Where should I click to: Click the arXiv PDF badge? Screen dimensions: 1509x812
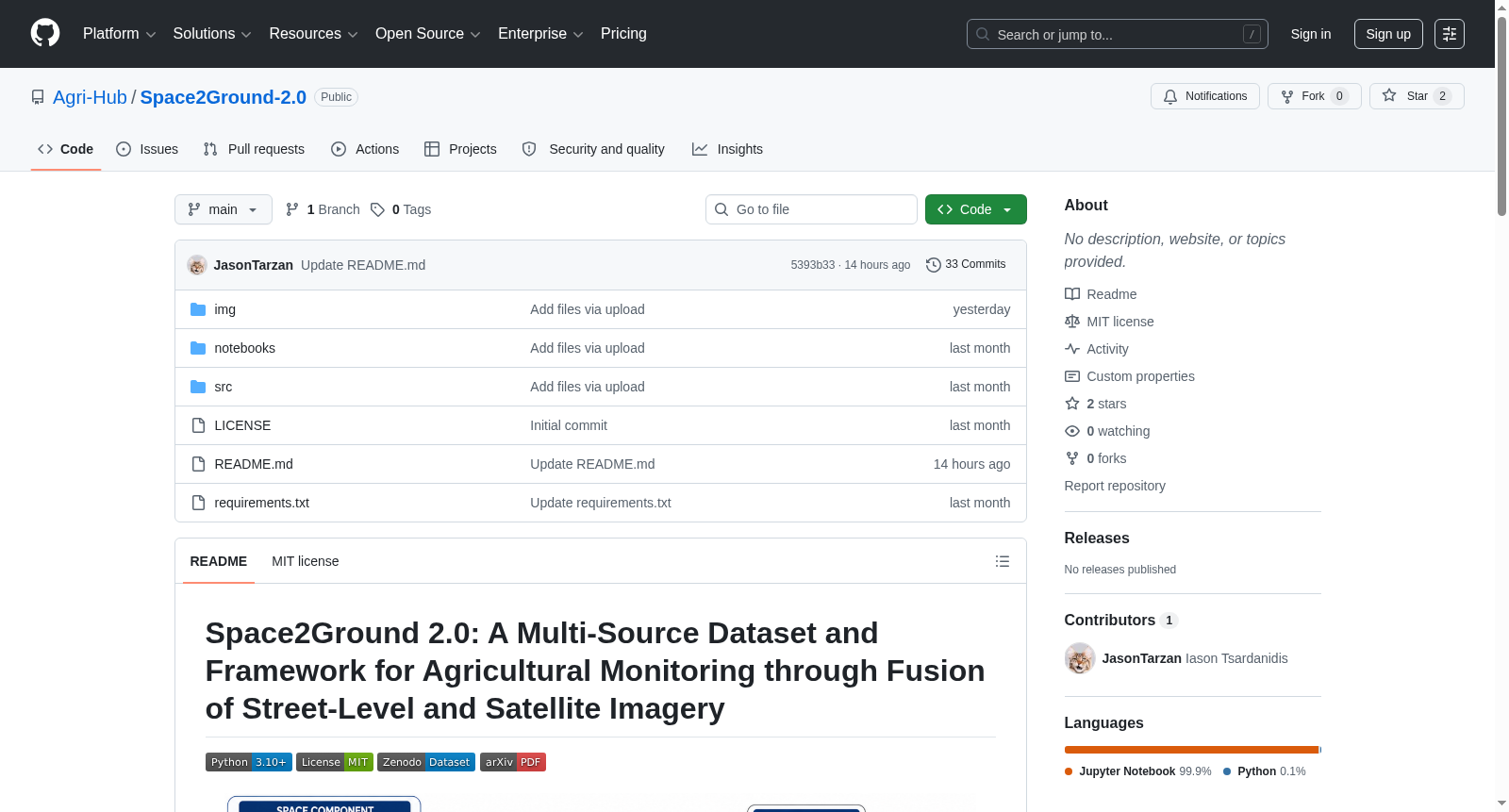click(x=513, y=762)
